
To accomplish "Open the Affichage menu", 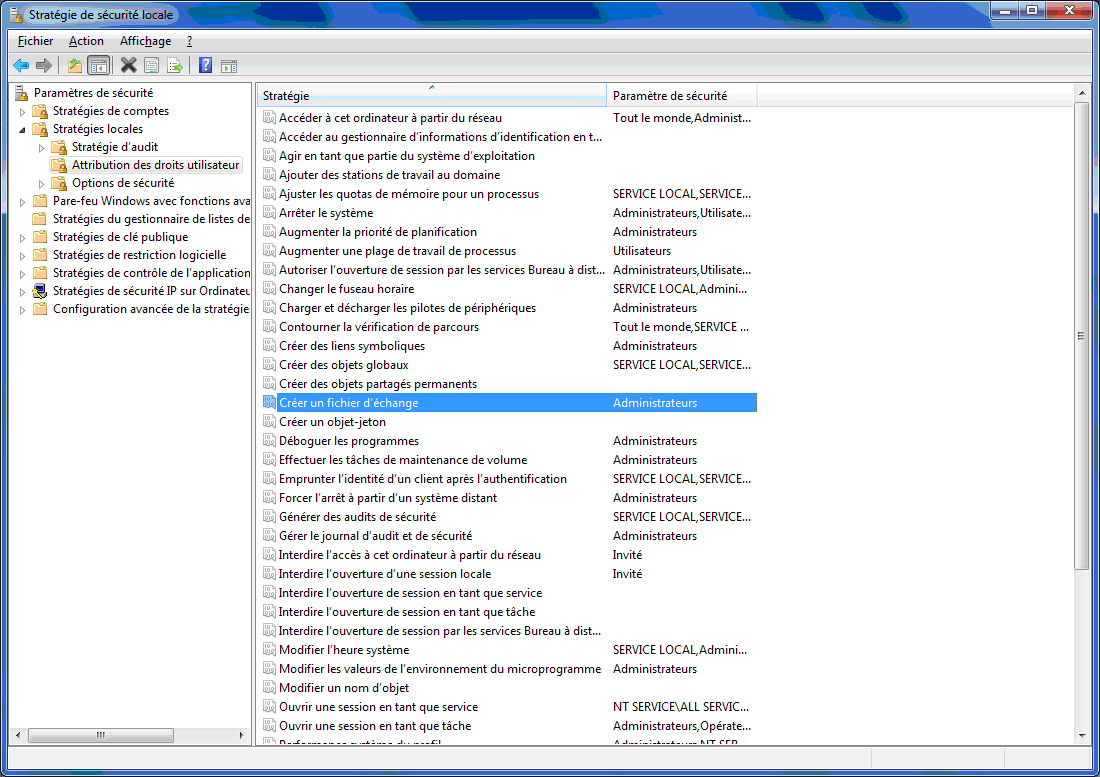I will pyautogui.click(x=145, y=41).
